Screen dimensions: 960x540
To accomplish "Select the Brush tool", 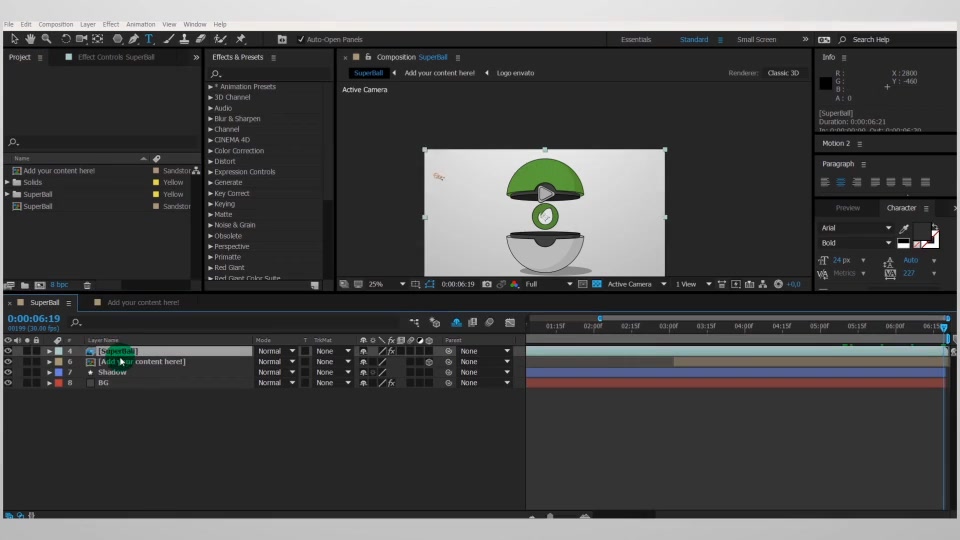I will (168, 39).
